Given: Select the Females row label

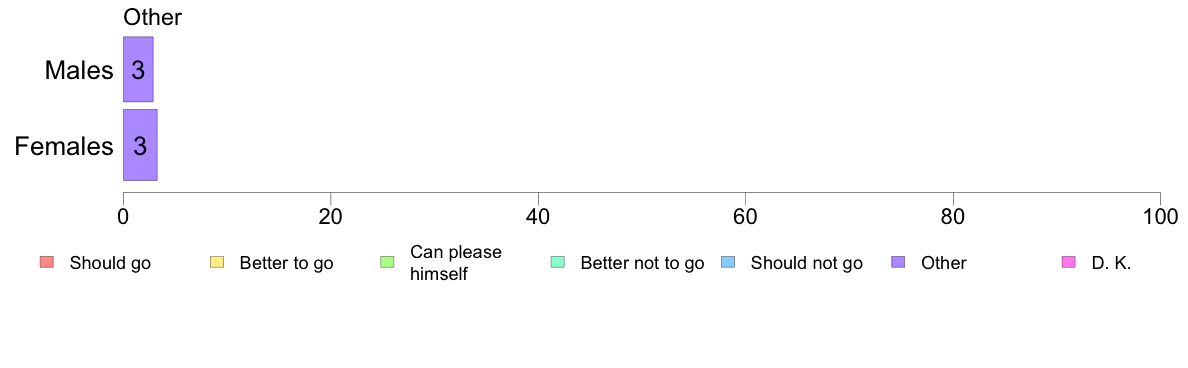Looking at the screenshot, I should point(64,146).
